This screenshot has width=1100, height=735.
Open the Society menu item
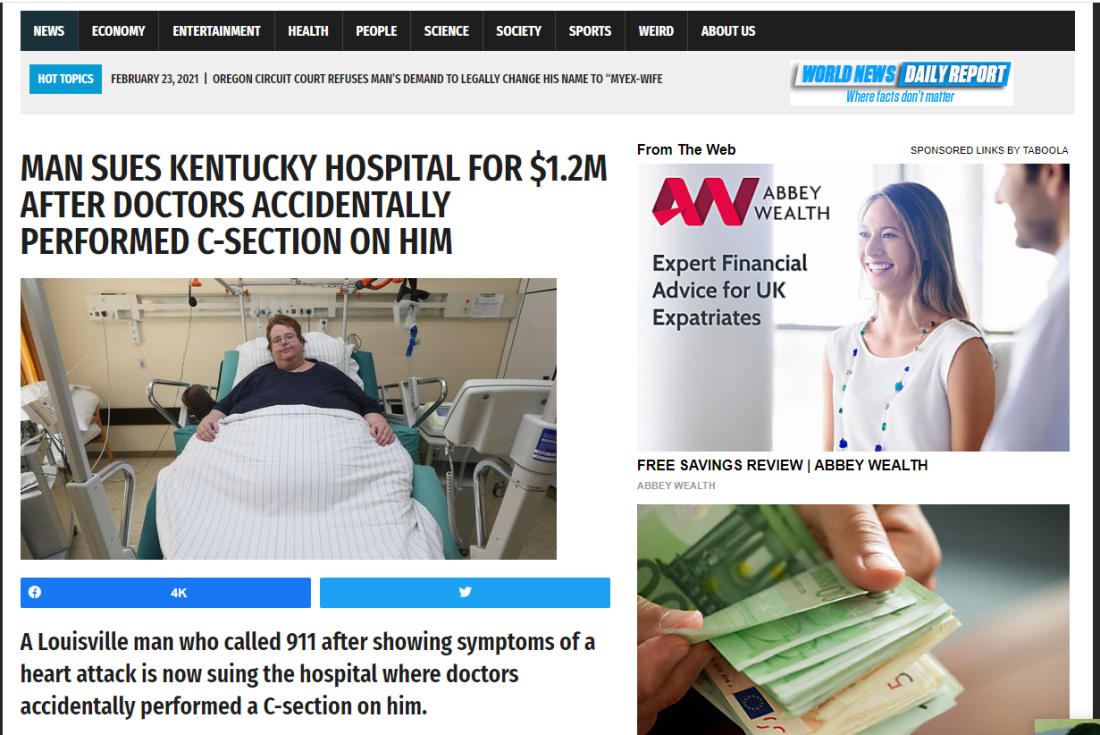coord(518,31)
